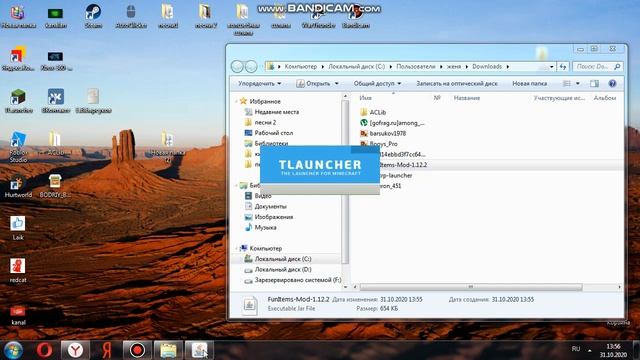Open the Minecraft grass block shortcut
This screenshot has width=640, height=360.
(x=18, y=101)
